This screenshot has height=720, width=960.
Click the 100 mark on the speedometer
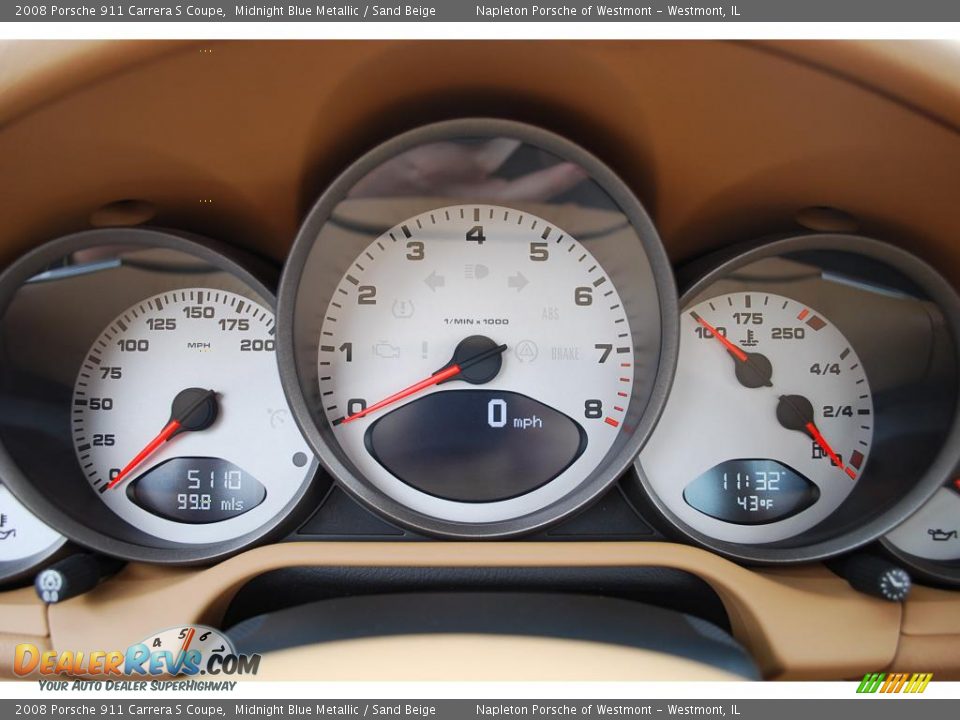(133, 345)
